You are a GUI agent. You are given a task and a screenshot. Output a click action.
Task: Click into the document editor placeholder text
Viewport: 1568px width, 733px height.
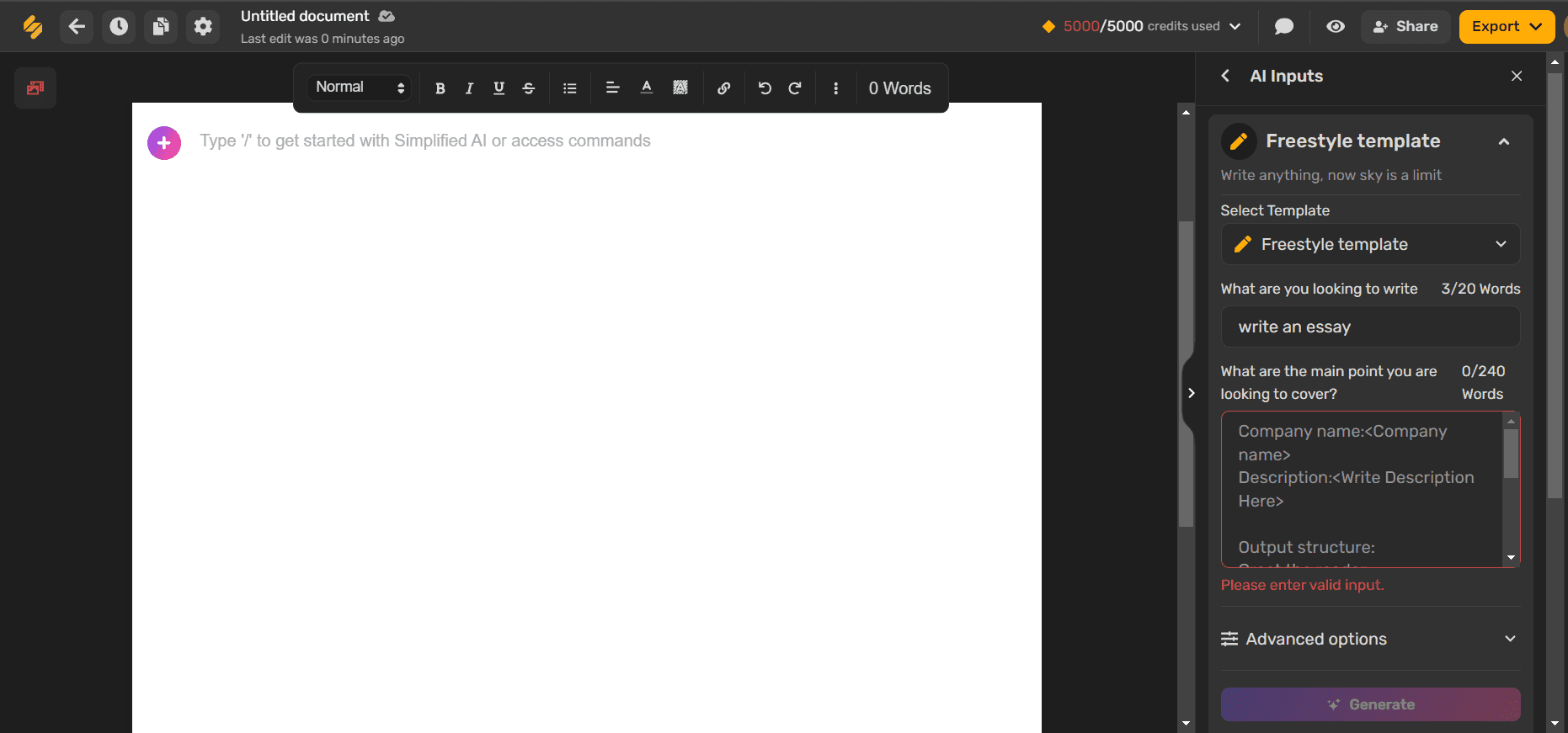pos(425,141)
